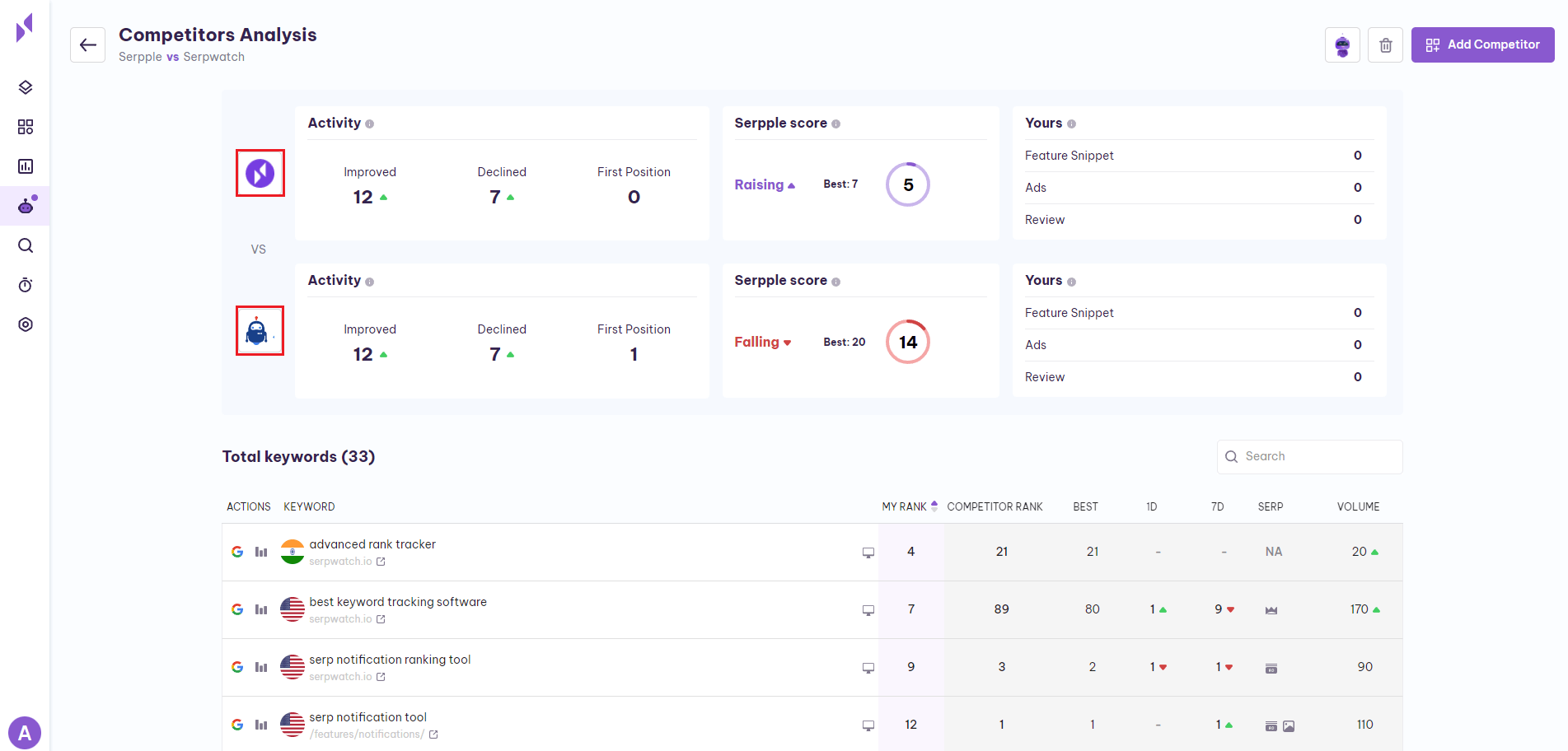Open chart icon for serp notification tool

[261, 725]
